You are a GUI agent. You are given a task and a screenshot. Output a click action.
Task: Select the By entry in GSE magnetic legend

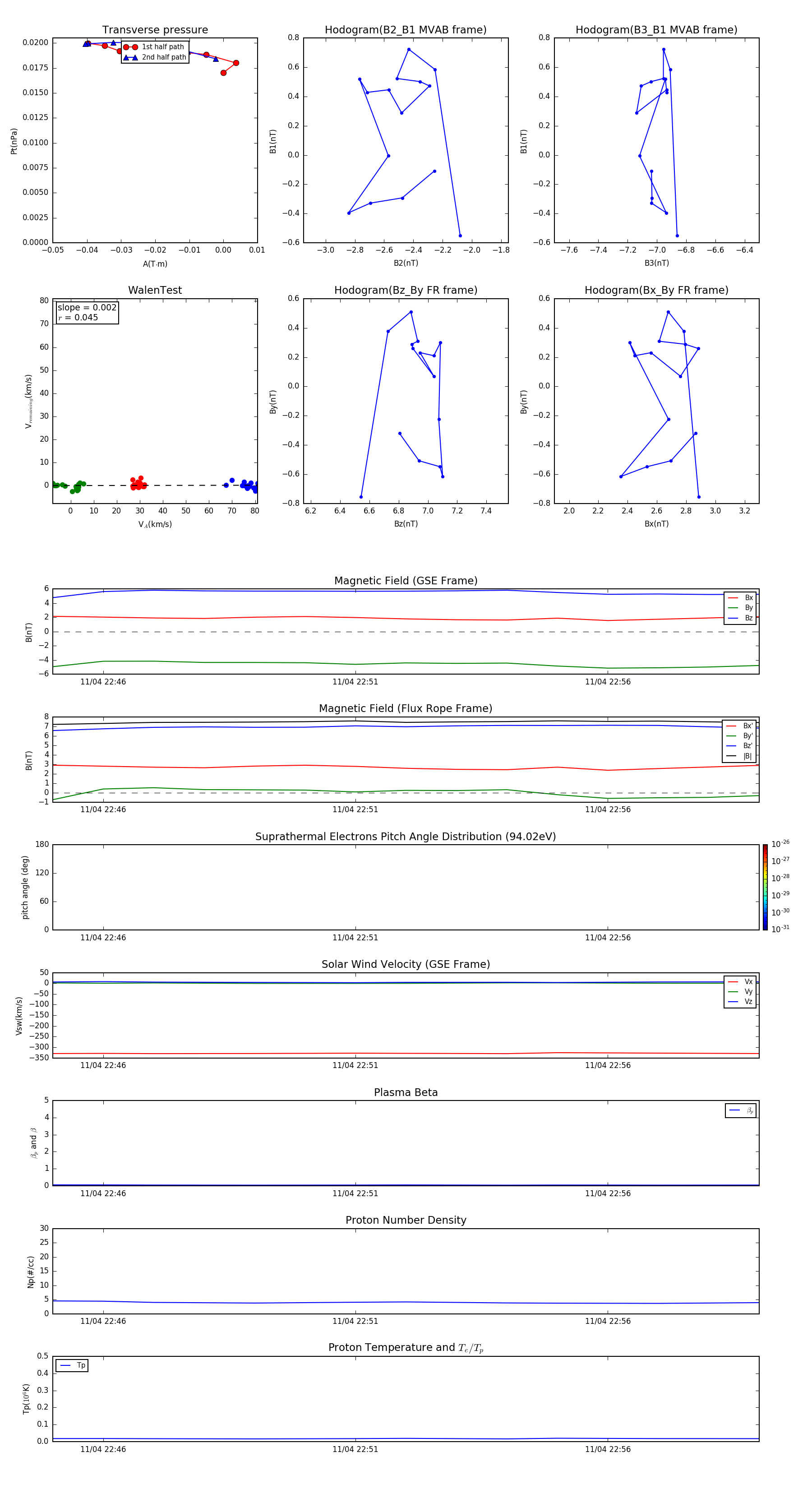pyautogui.click(x=740, y=607)
